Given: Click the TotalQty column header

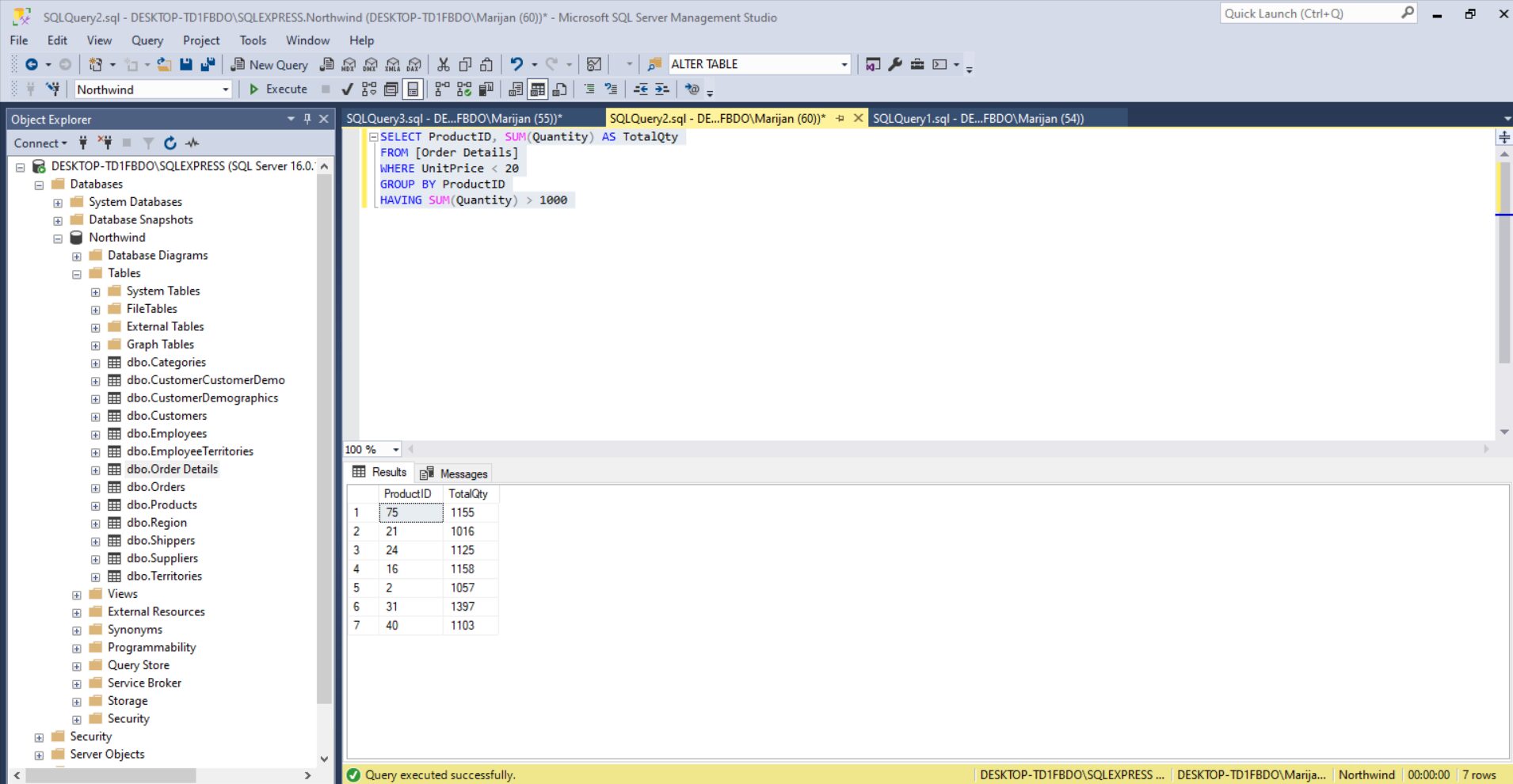Looking at the screenshot, I should point(471,494).
